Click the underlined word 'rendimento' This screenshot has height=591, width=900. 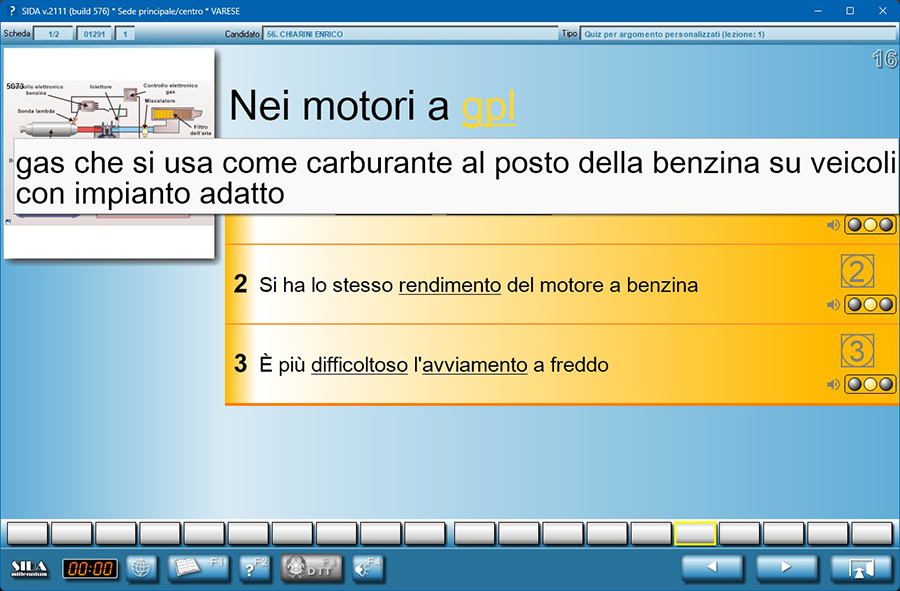pos(449,286)
